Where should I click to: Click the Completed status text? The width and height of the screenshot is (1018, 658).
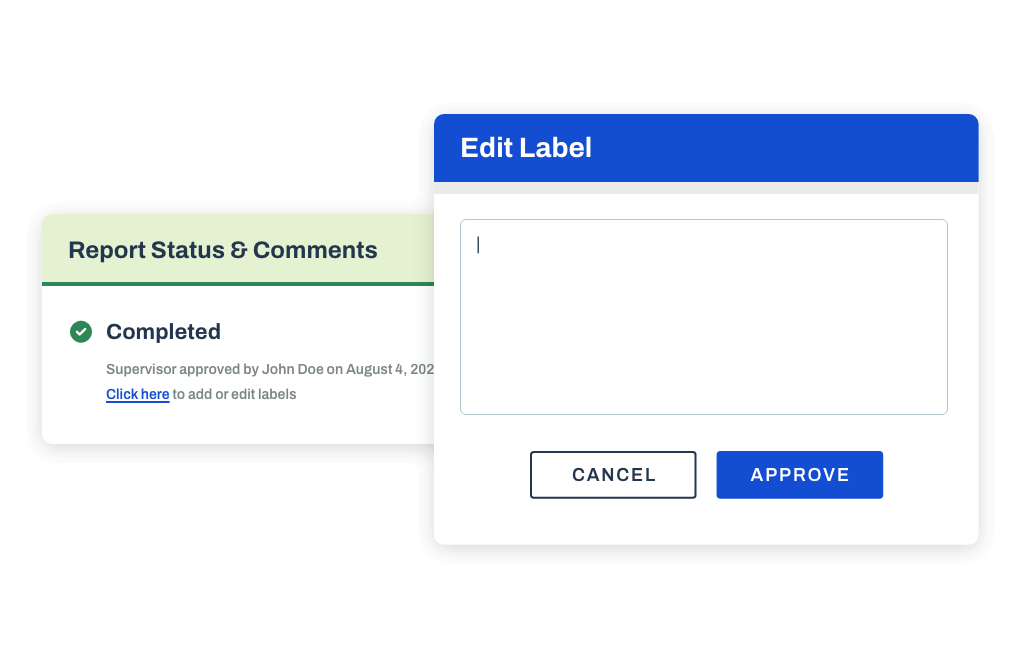[163, 331]
